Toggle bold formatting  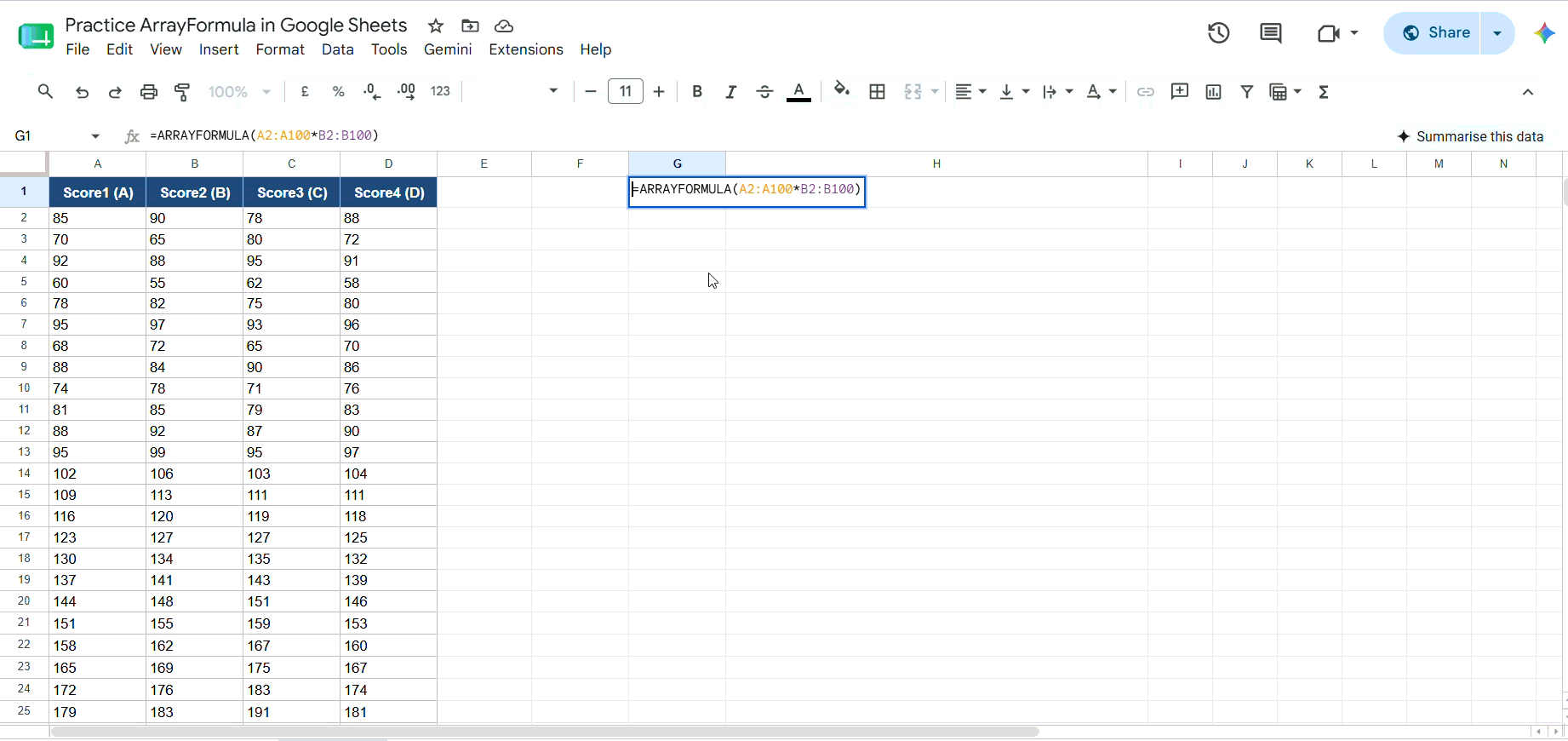697,92
